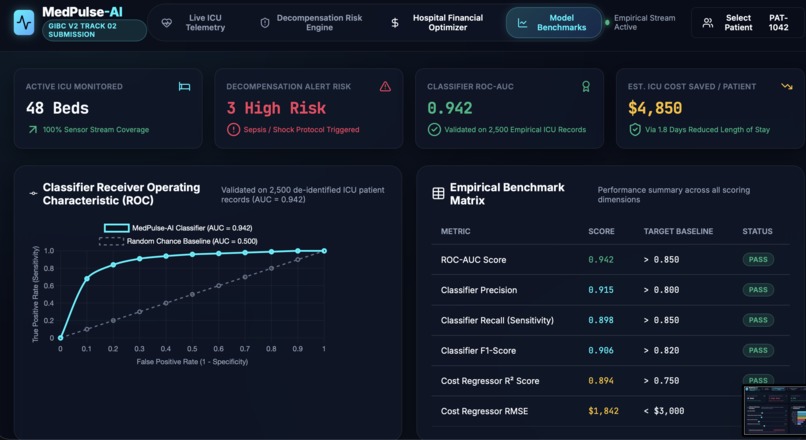Click the table icon beside Empirical Benchmark Matrix
The width and height of the screenshot is (806, 440).
click(438, 194)
